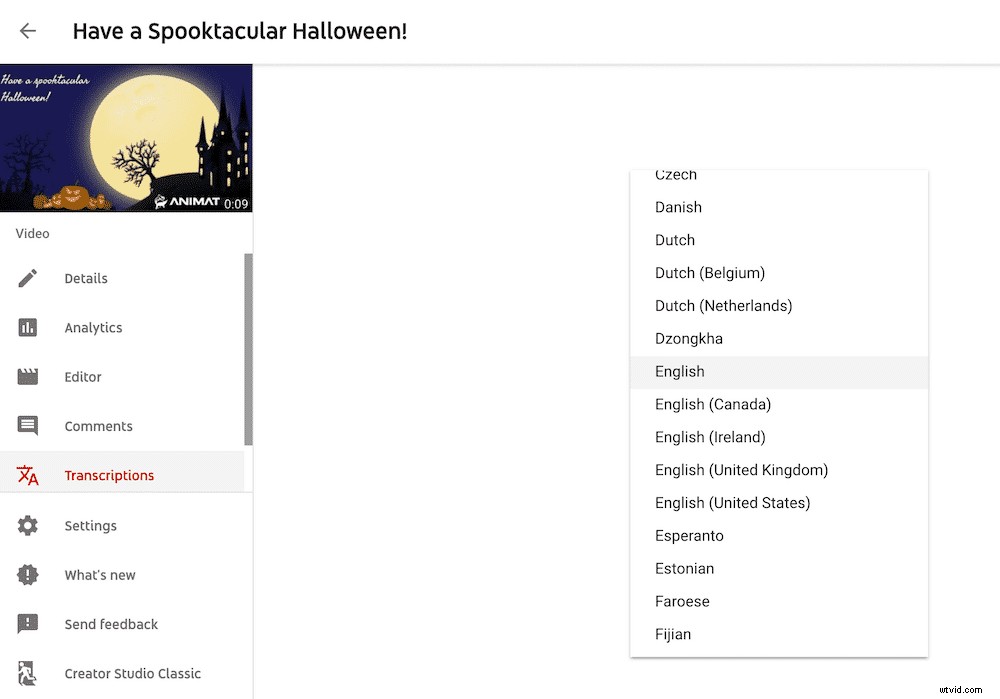
Task: Pick Dutch (Belgium) in the dropdown
Action: pos(710,273)
